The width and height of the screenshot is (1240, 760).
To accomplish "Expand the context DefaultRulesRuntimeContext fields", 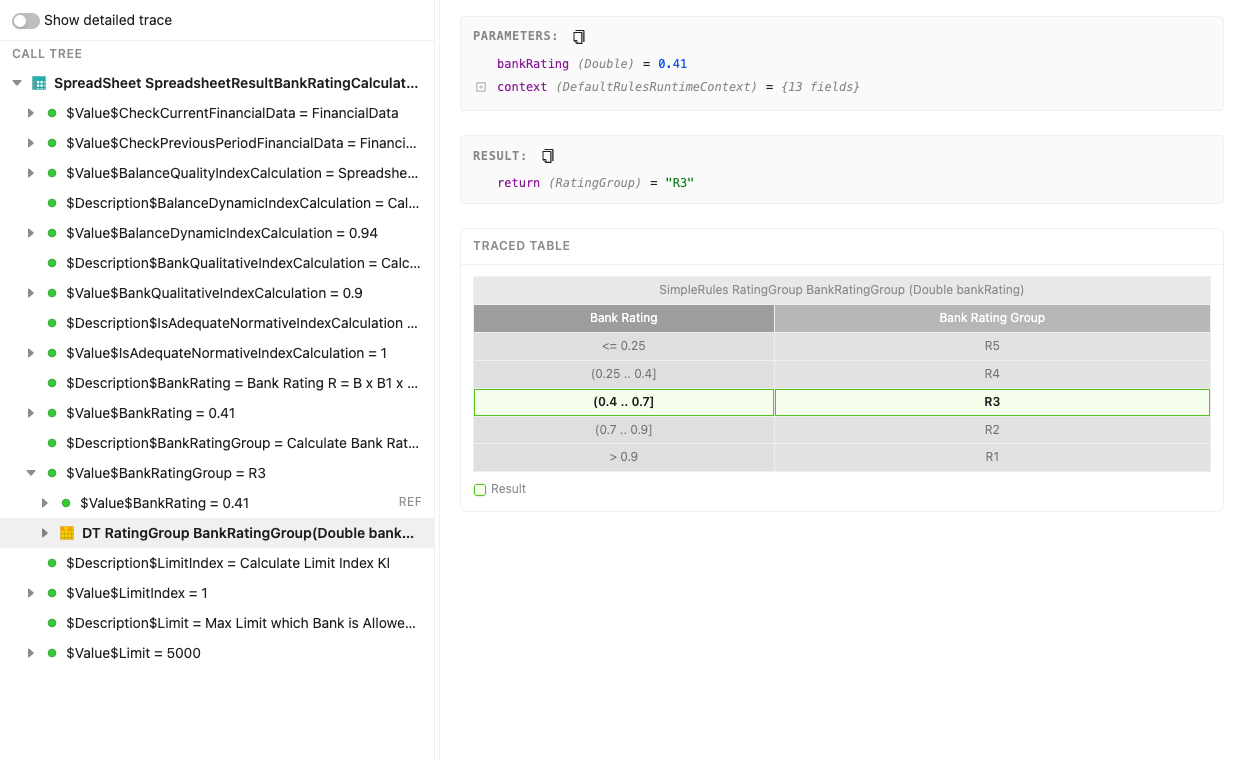I will point(481,87).
